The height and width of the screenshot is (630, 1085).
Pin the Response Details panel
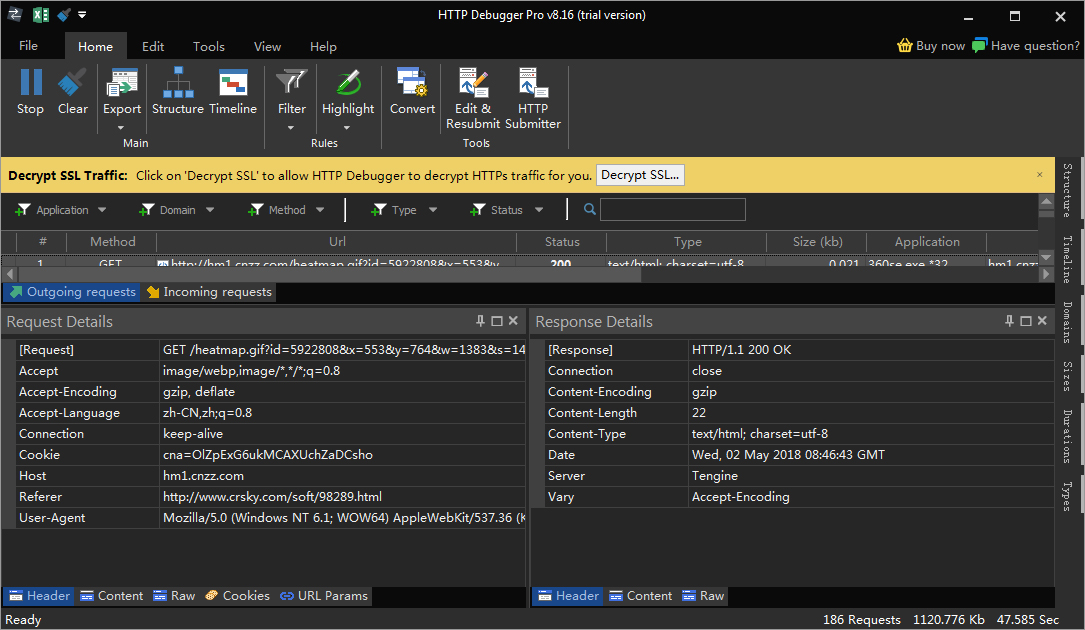click(x=1010, y=321)
